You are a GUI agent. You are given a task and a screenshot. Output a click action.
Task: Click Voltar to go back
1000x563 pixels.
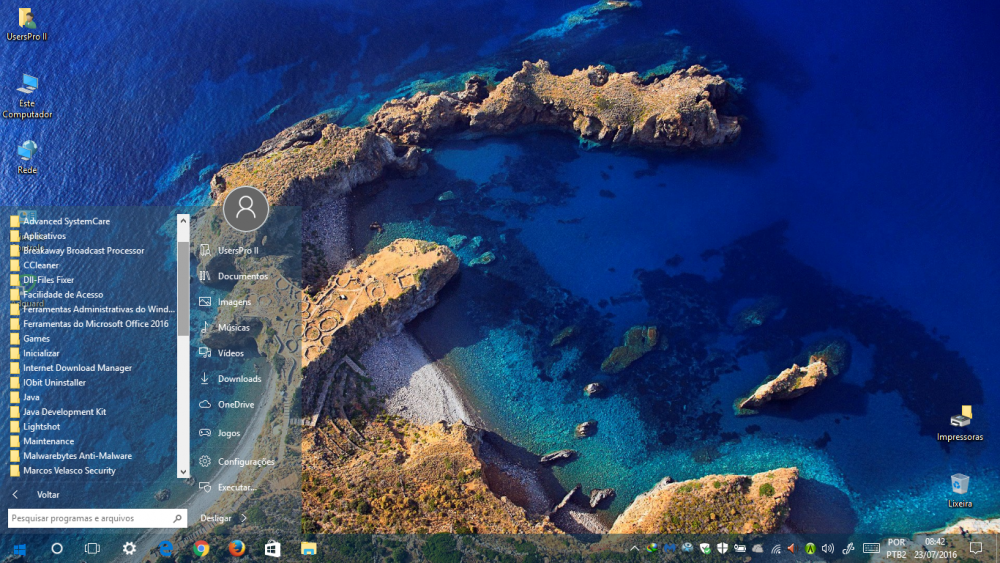[47, 494]
